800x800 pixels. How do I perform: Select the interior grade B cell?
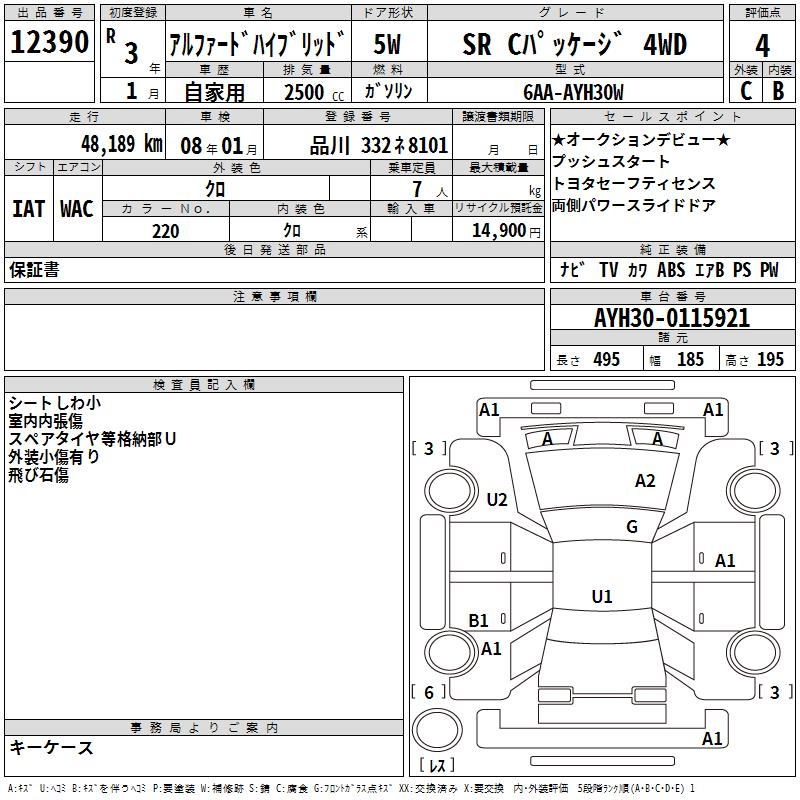[x=779, y=91]
